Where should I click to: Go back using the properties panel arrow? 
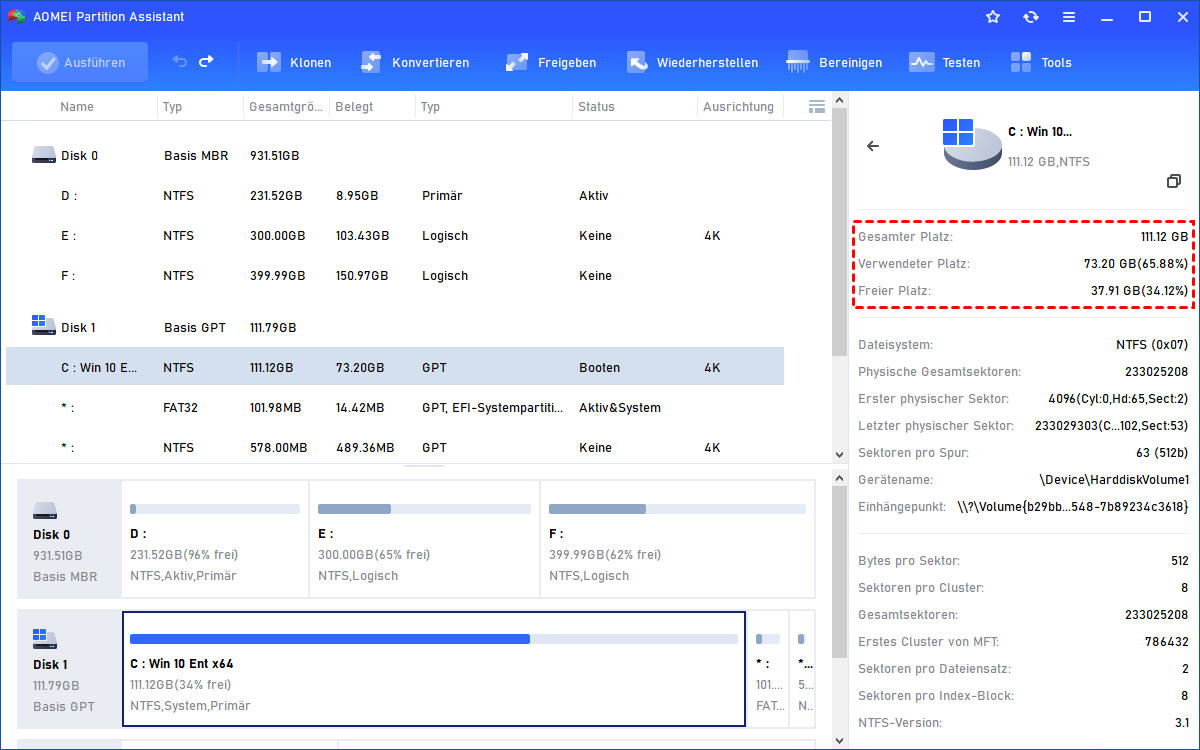coord(873,146)
